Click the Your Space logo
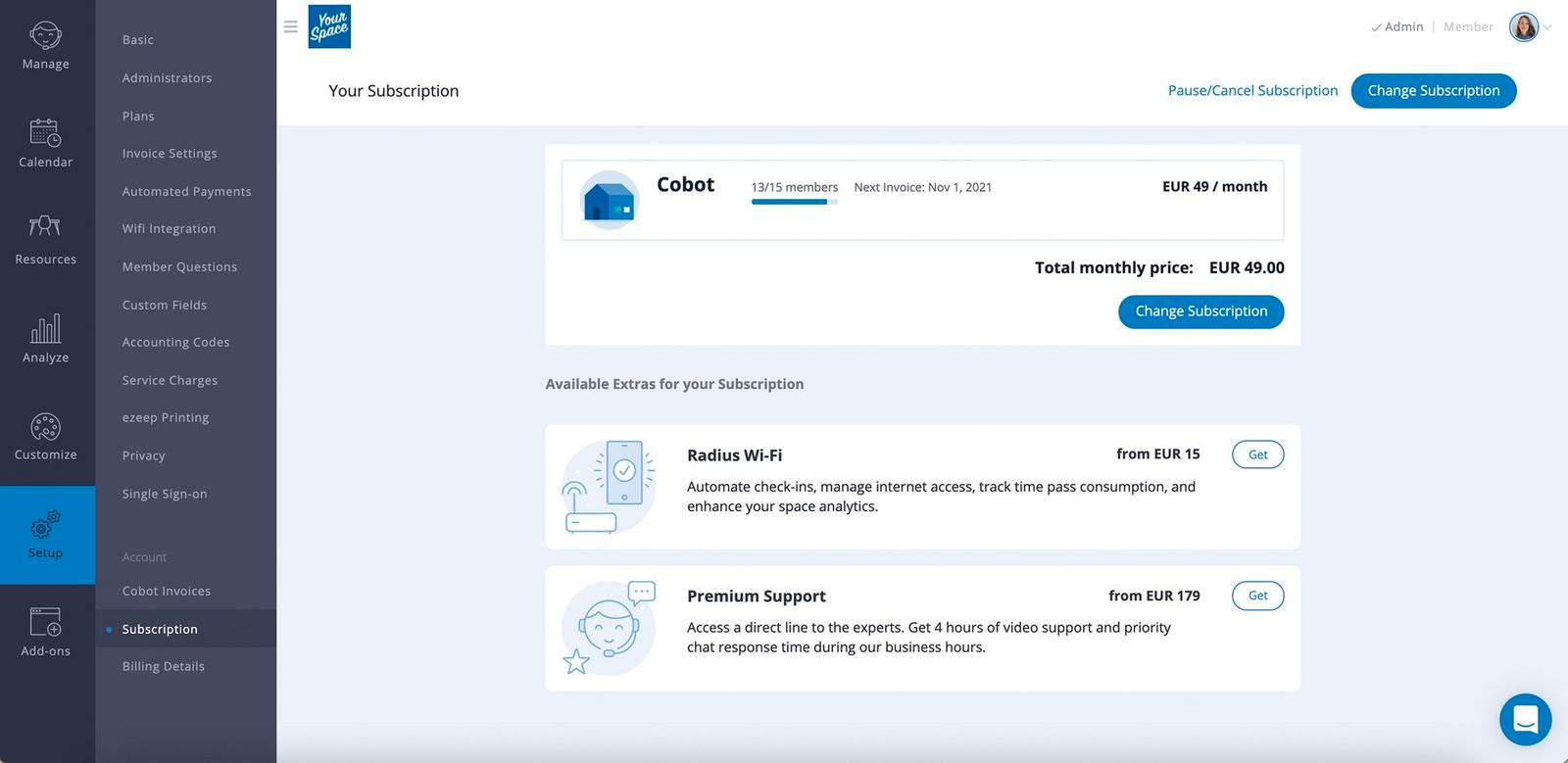The image size is (1568, 763). 329,26
